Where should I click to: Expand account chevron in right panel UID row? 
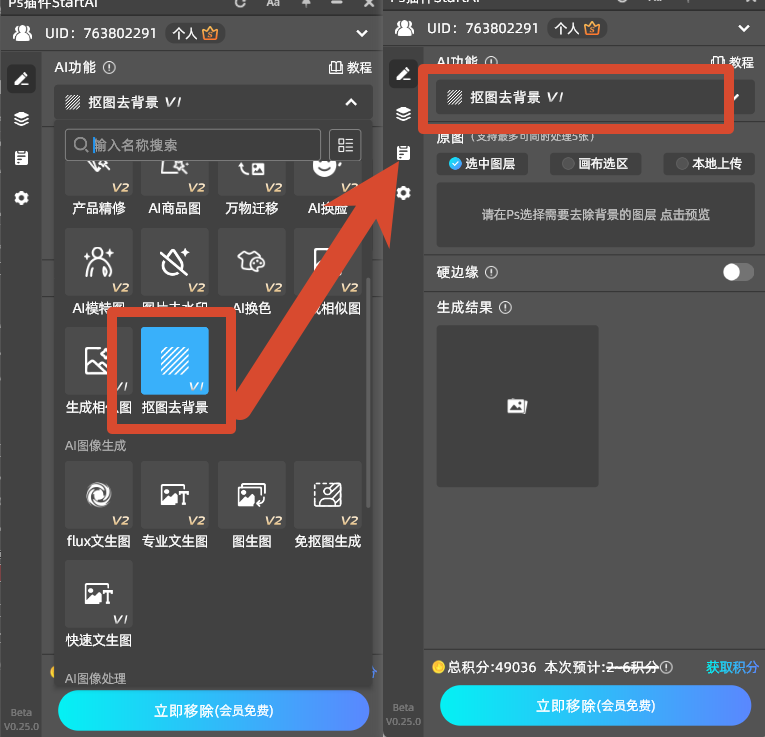pyautogui.click(x=744, y=28)
